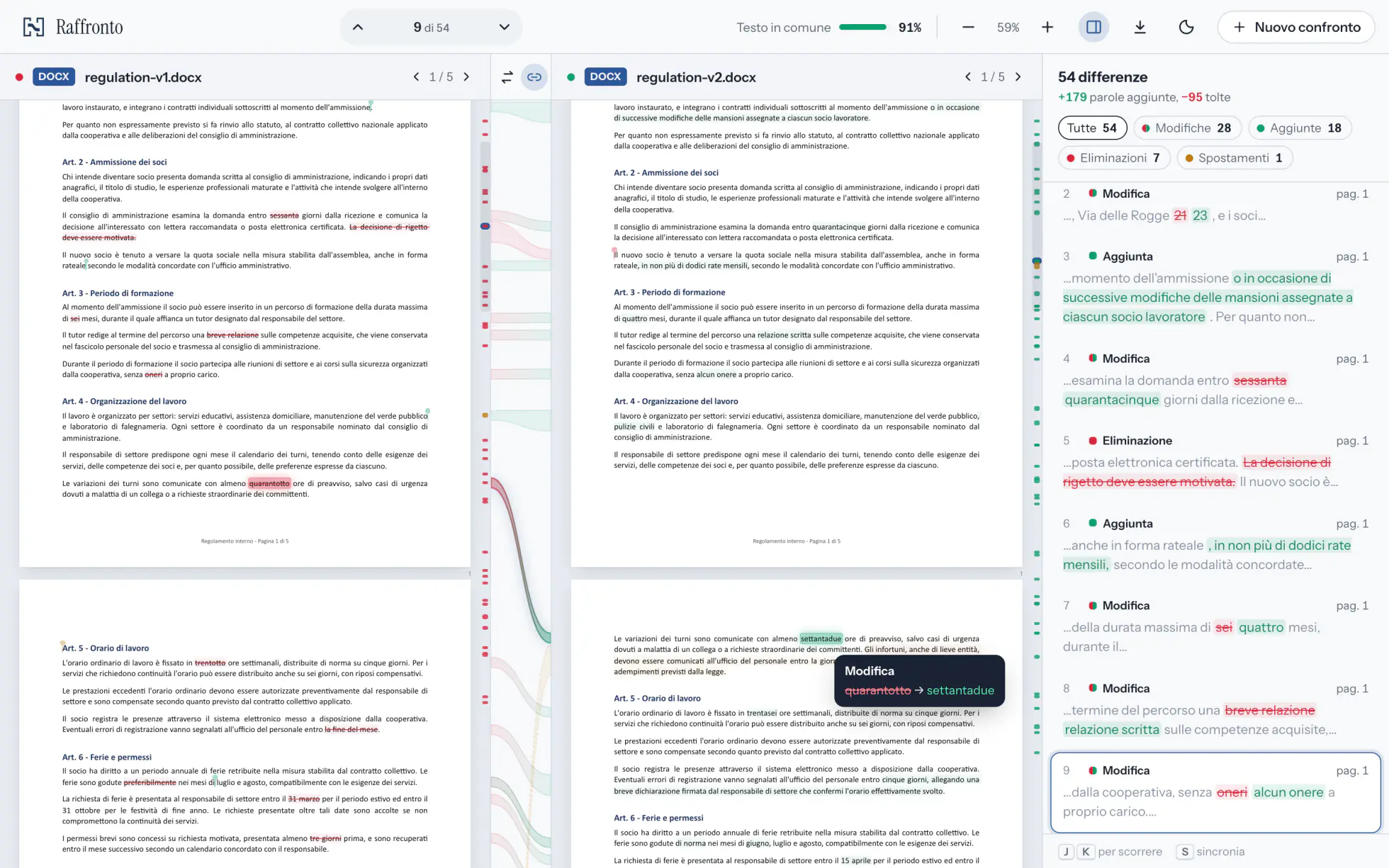Start a Nuovo confronto
The width and height of the screenshot is (1389, 868).
click(1296, 28)
